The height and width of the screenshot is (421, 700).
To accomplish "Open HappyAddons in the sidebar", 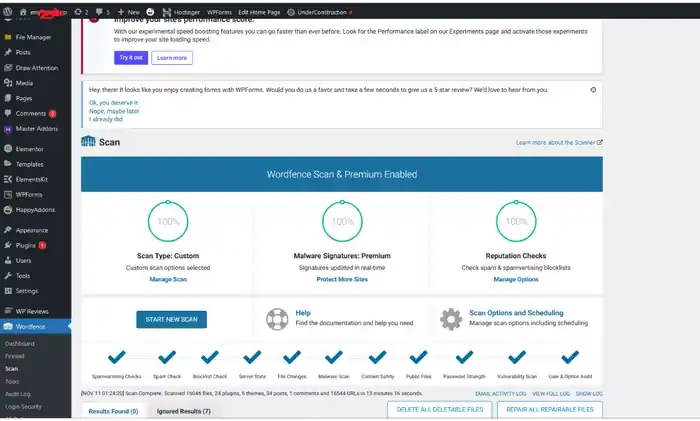I will pyautogui.click(x=35, y=210).
